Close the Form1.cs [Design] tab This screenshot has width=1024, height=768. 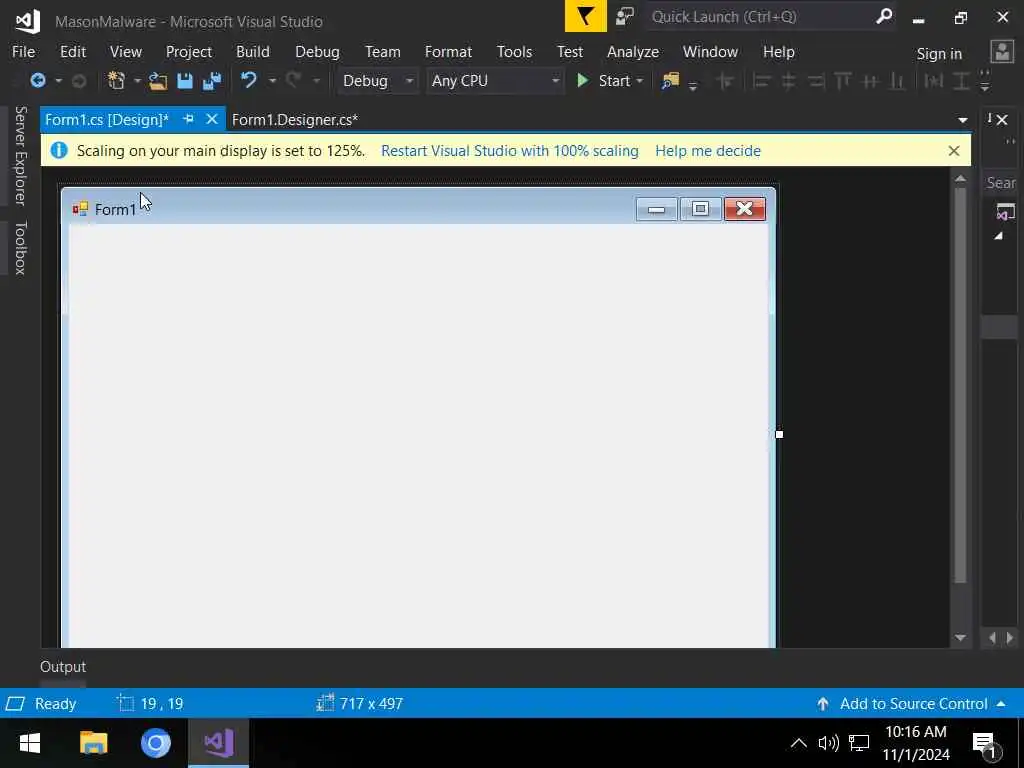tap(212, 120)
